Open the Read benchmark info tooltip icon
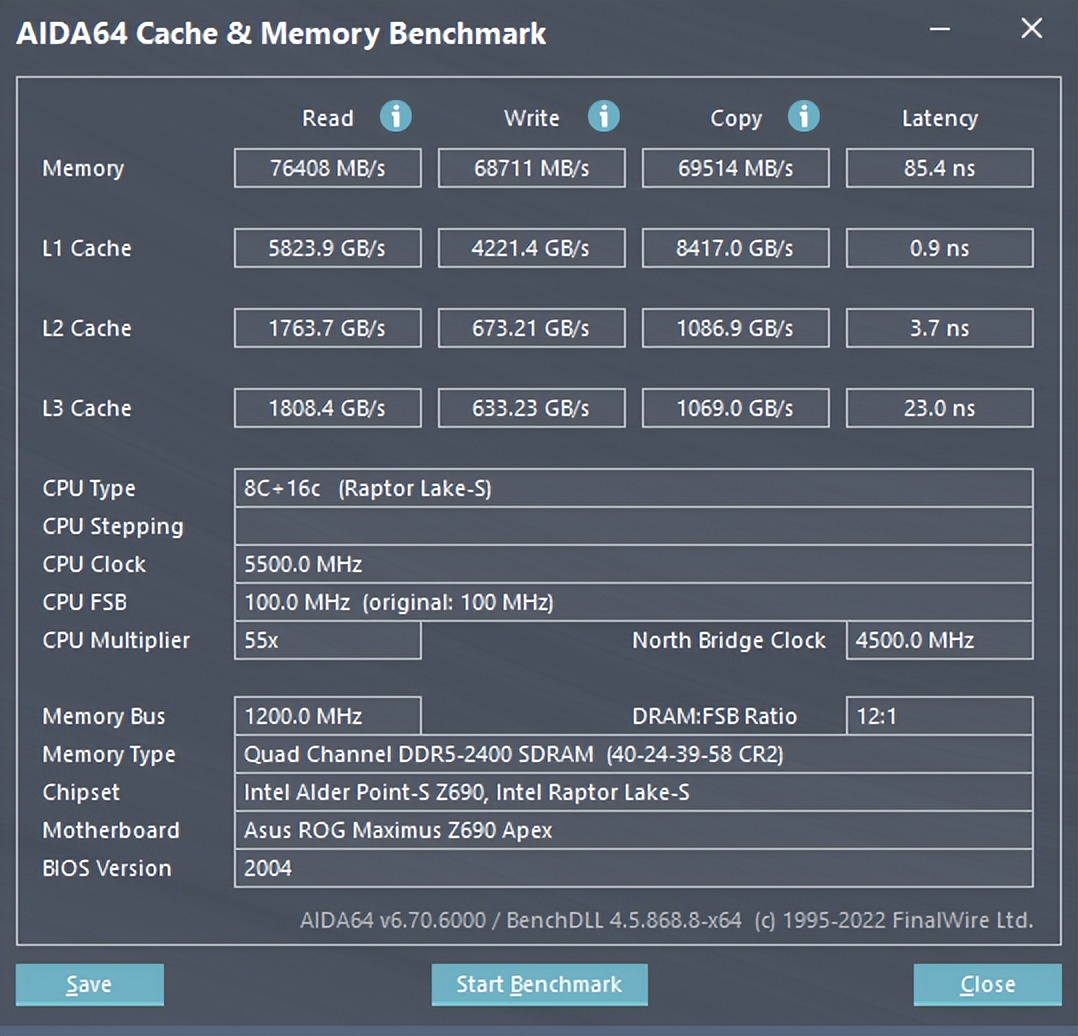This screenshot has height=1036, width=1078. 396,117
